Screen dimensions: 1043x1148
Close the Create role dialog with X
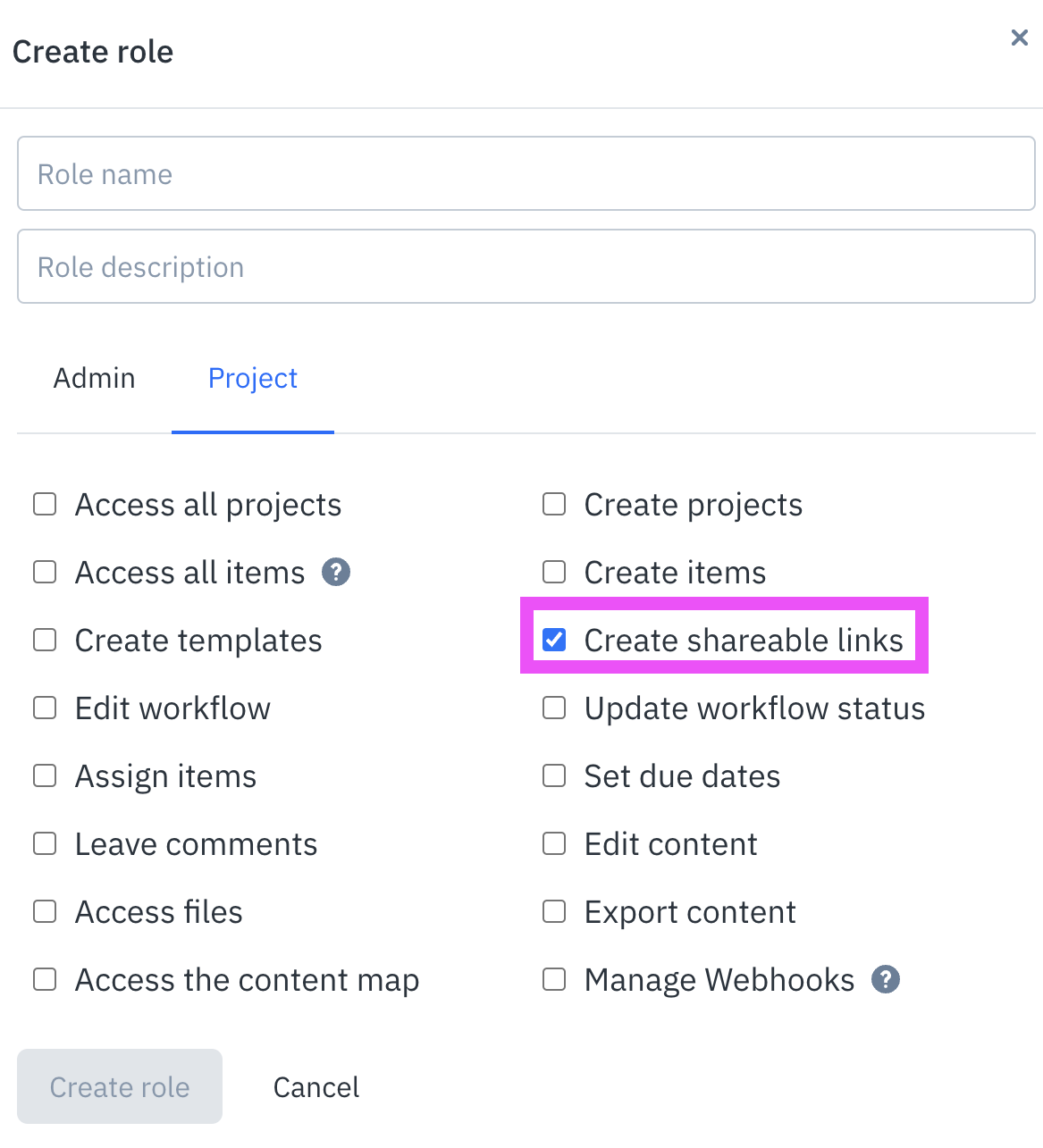[x=1019, y=38]
